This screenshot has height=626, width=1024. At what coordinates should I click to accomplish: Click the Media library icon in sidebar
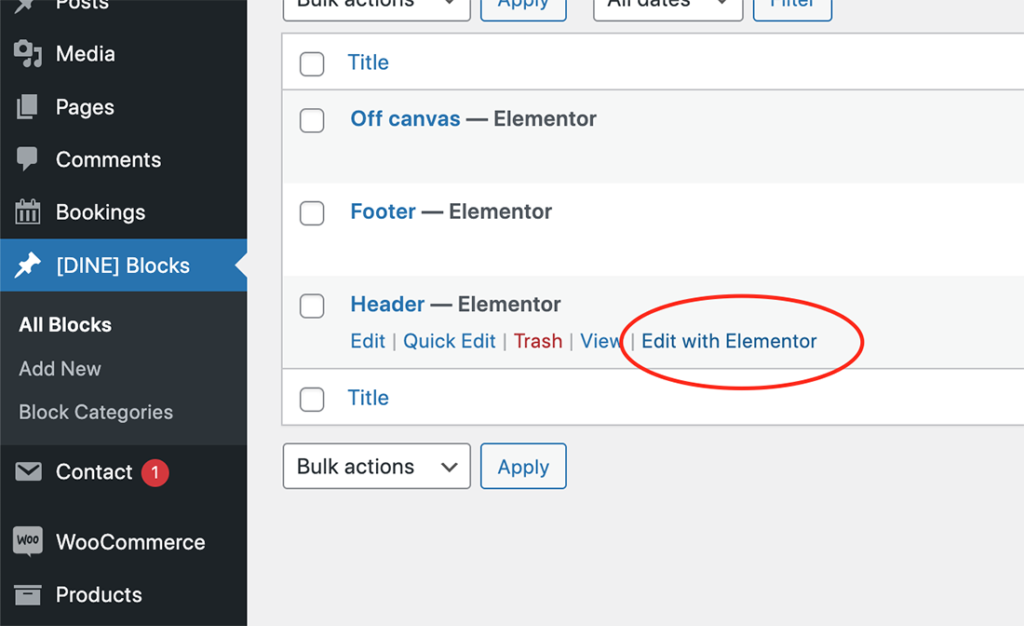tap(28, 54)
